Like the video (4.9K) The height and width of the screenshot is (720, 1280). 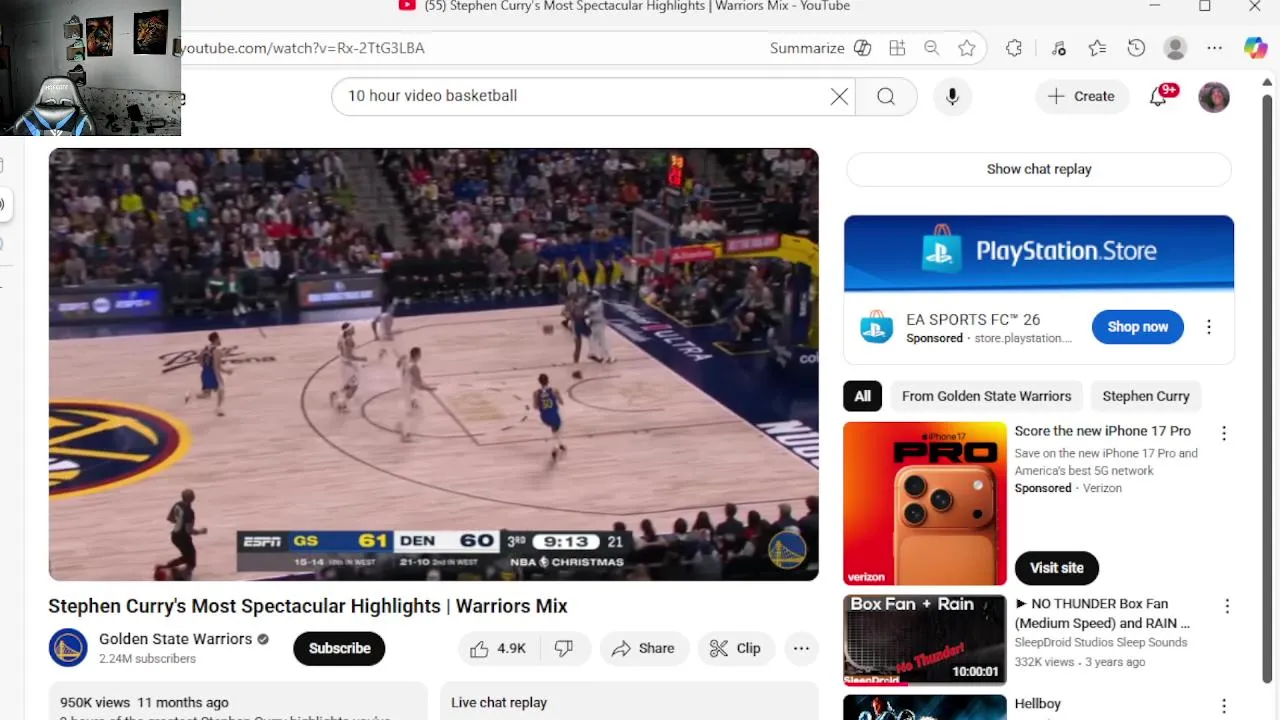[x=501, y=648]
